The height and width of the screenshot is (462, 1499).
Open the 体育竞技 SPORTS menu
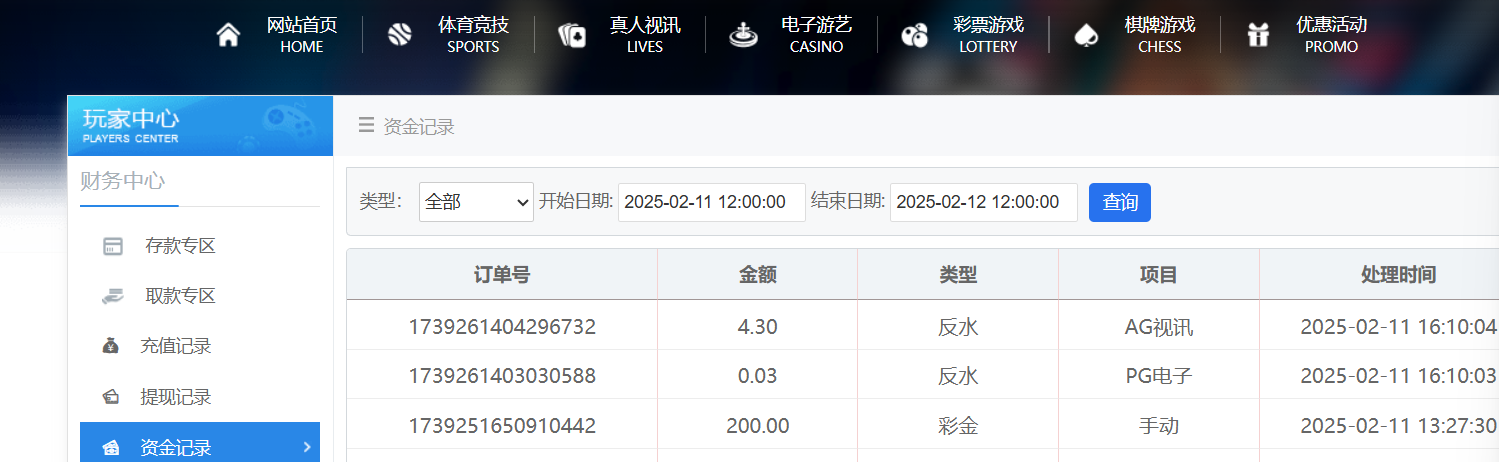tap(473, 35)
